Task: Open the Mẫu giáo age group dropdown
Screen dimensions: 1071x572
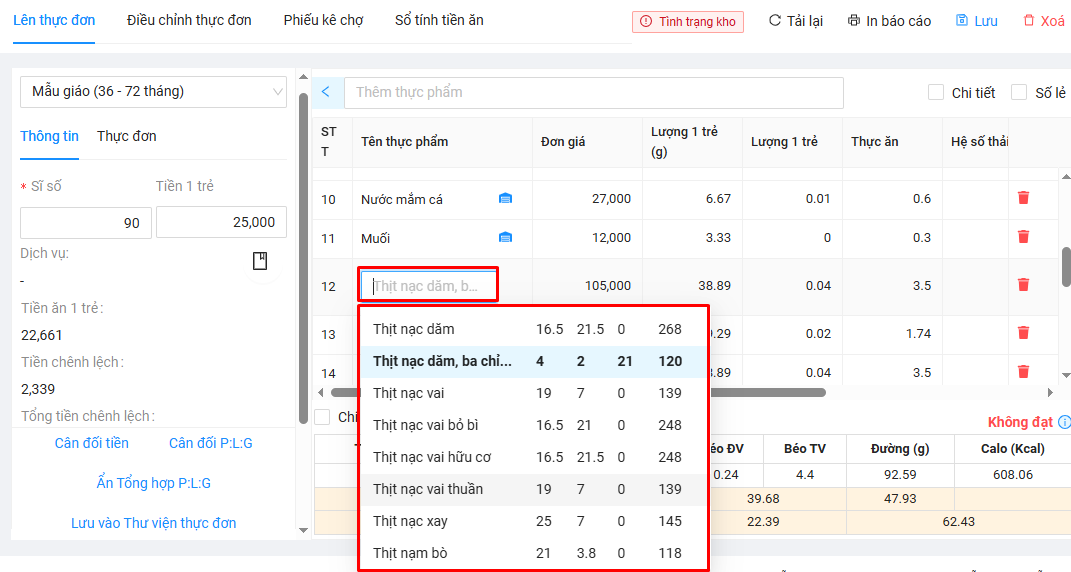Action: 153,92
